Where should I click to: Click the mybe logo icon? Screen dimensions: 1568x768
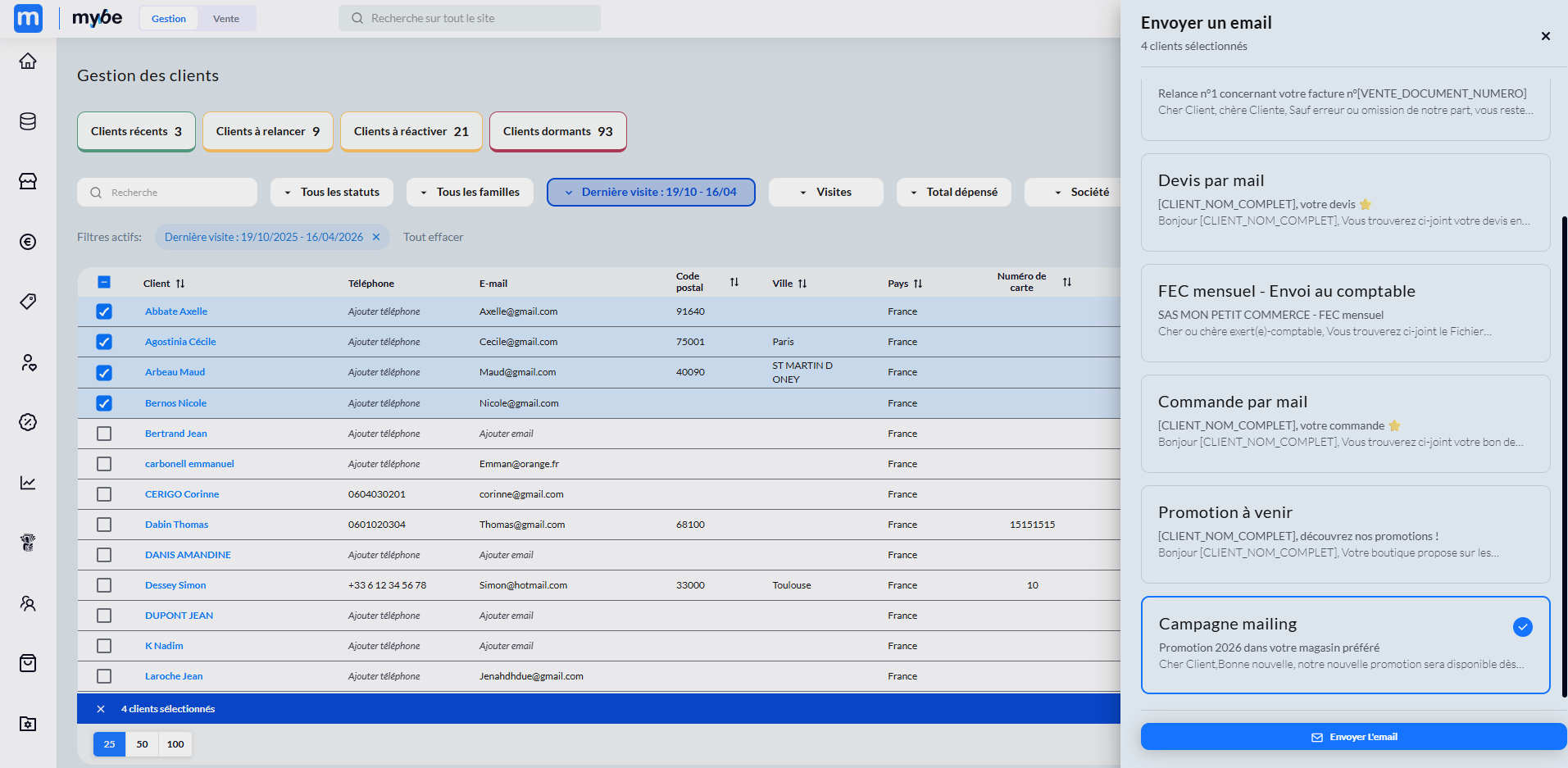pos(29,18)
